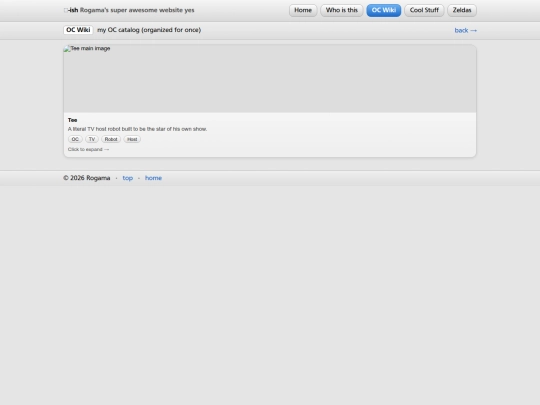Click the Tee character name heading
540x405 pixels.
tap(72, 120)
